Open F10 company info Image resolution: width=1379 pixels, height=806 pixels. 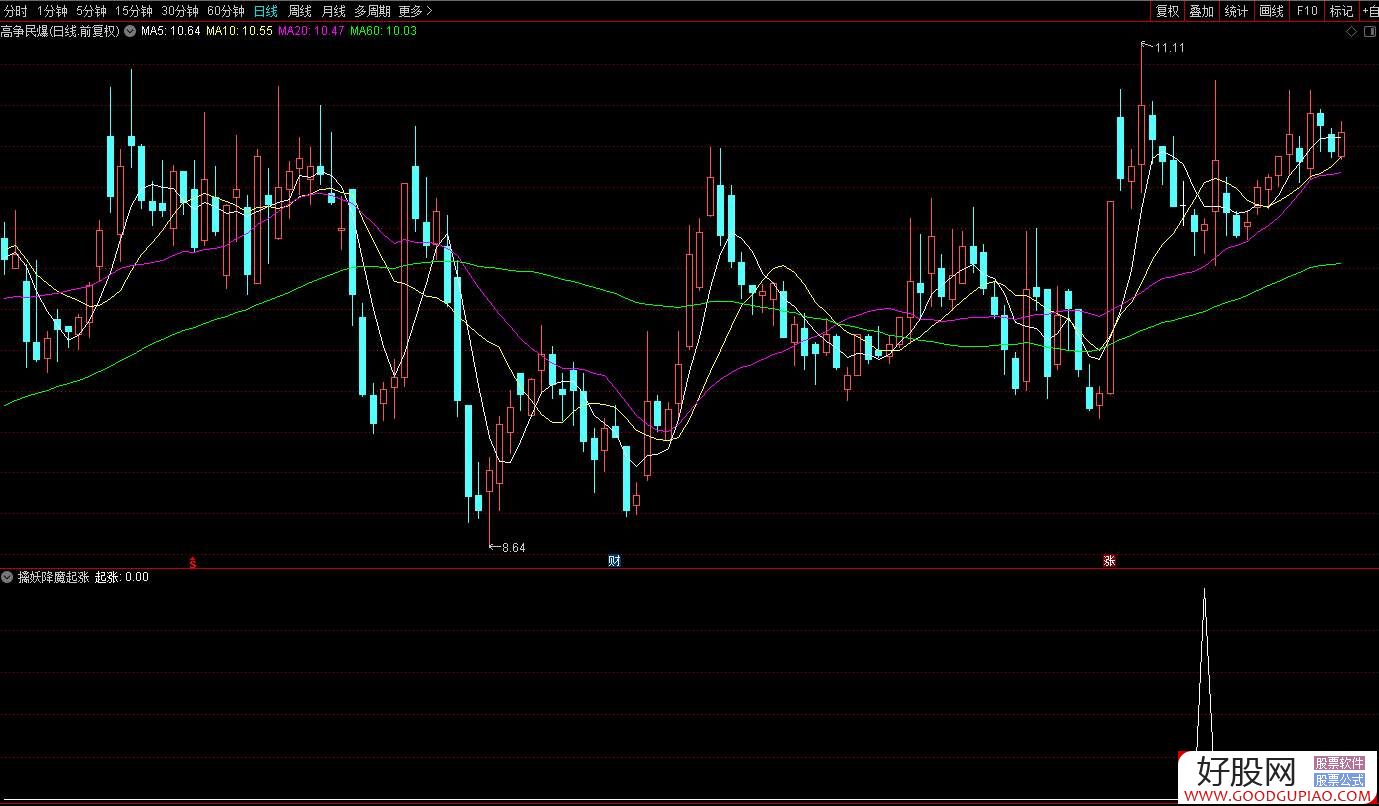[1306, 11]
